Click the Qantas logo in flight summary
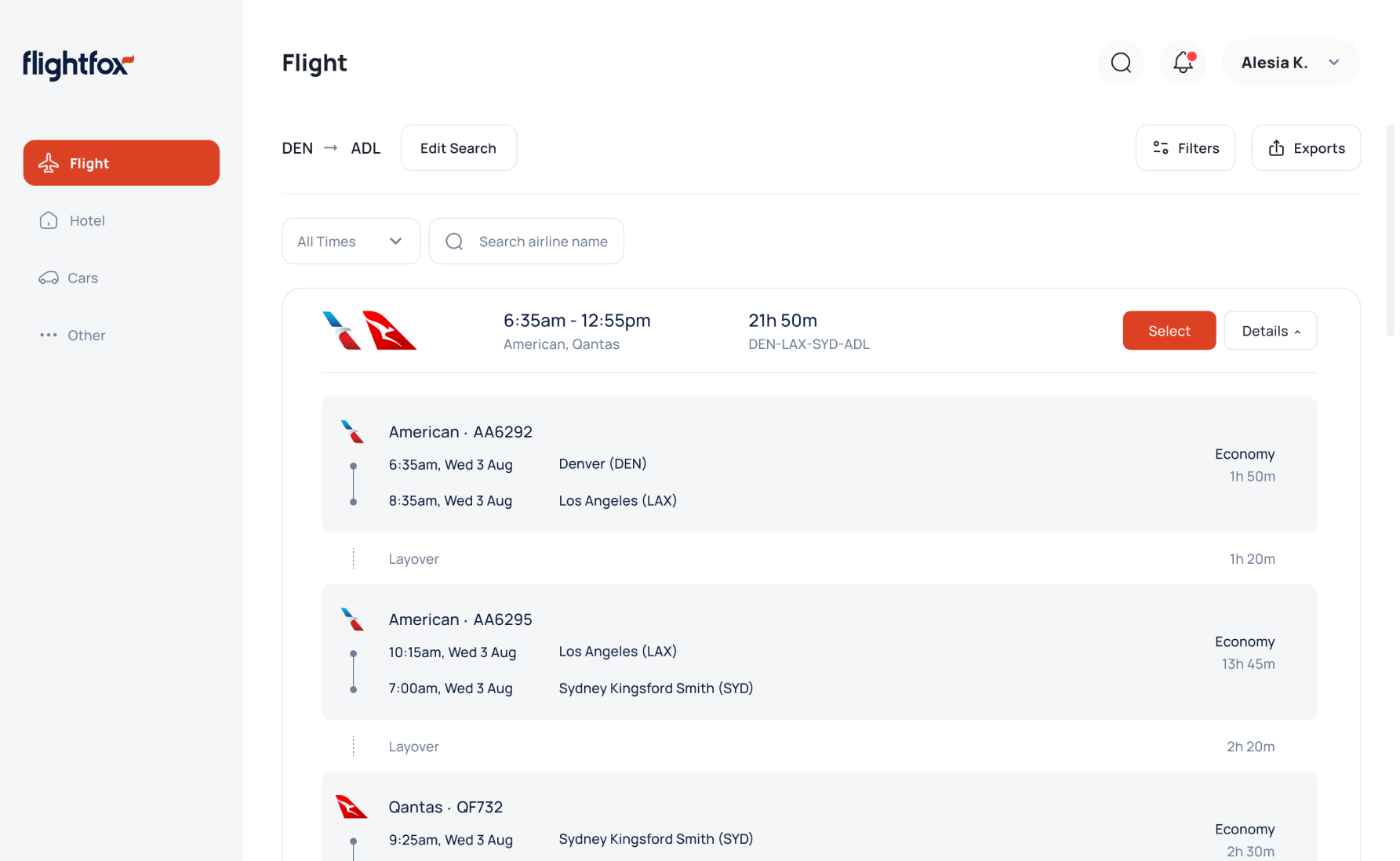The width and height of the screenshot is (1400, 861). 389,330
